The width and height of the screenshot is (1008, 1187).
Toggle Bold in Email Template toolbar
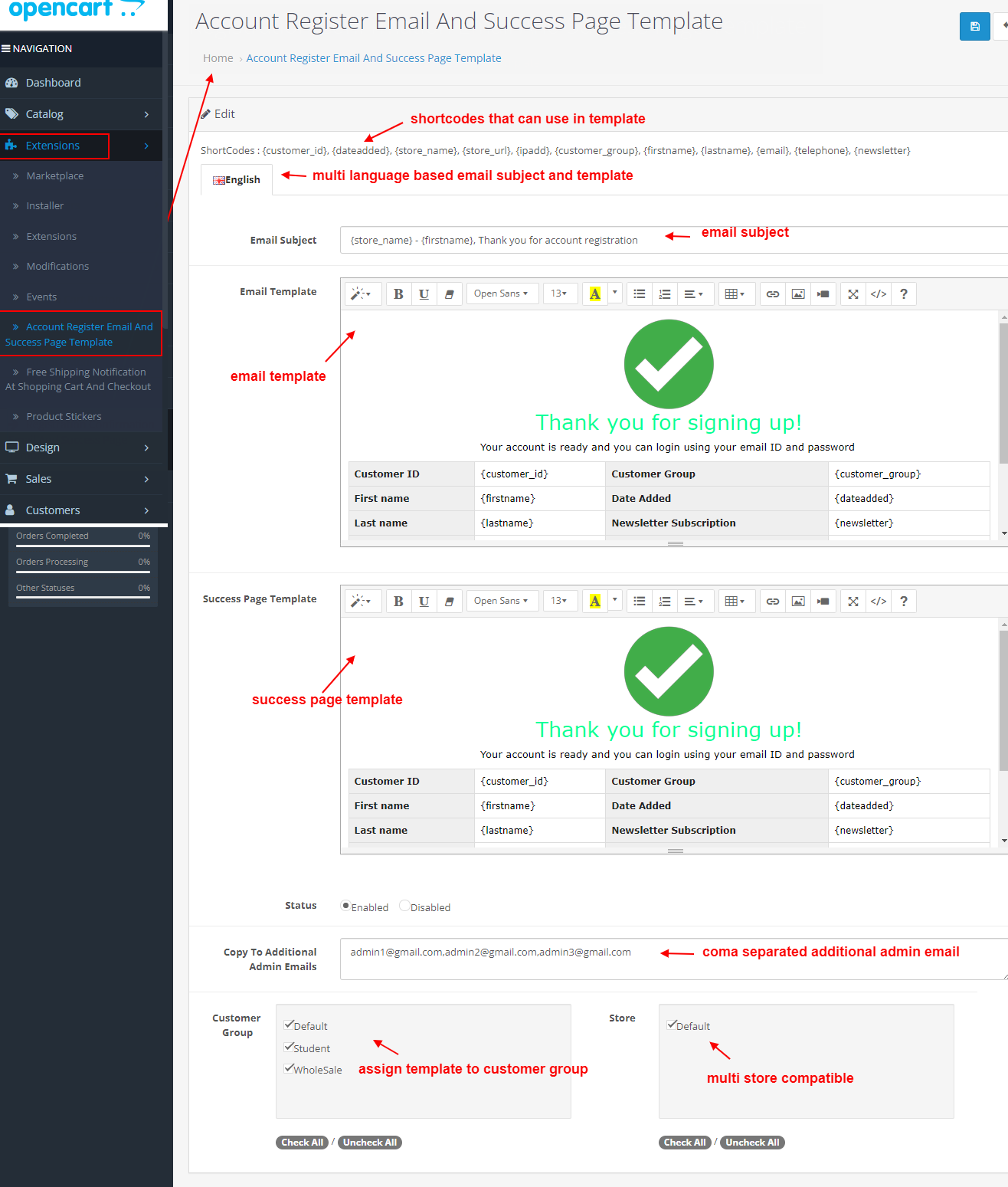(x=398, y=294)
